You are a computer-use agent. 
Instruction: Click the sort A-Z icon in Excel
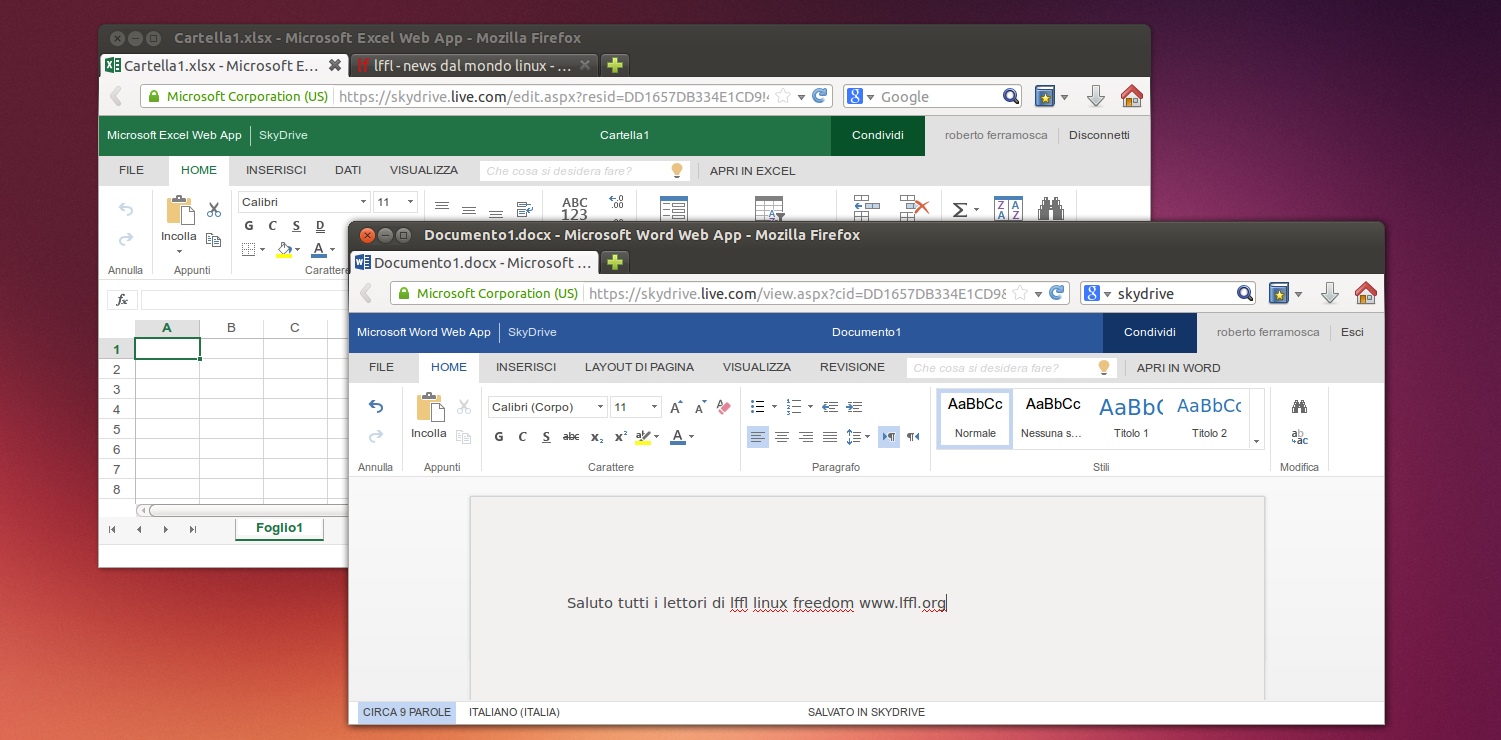(x=1008, y=209)
